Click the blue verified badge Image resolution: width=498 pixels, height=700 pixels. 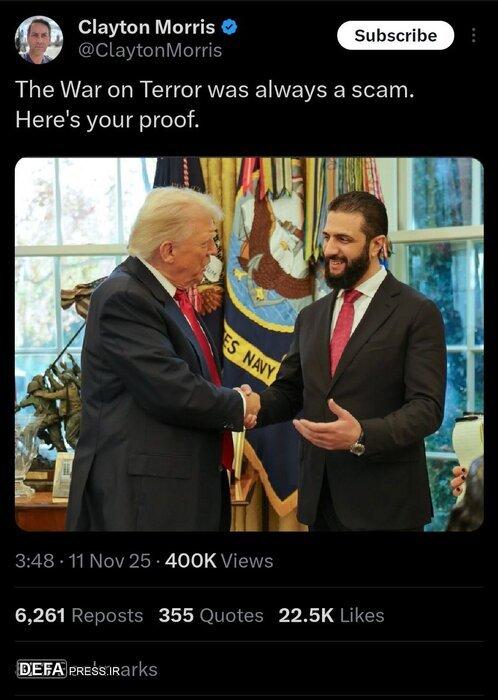coord(229,27)
